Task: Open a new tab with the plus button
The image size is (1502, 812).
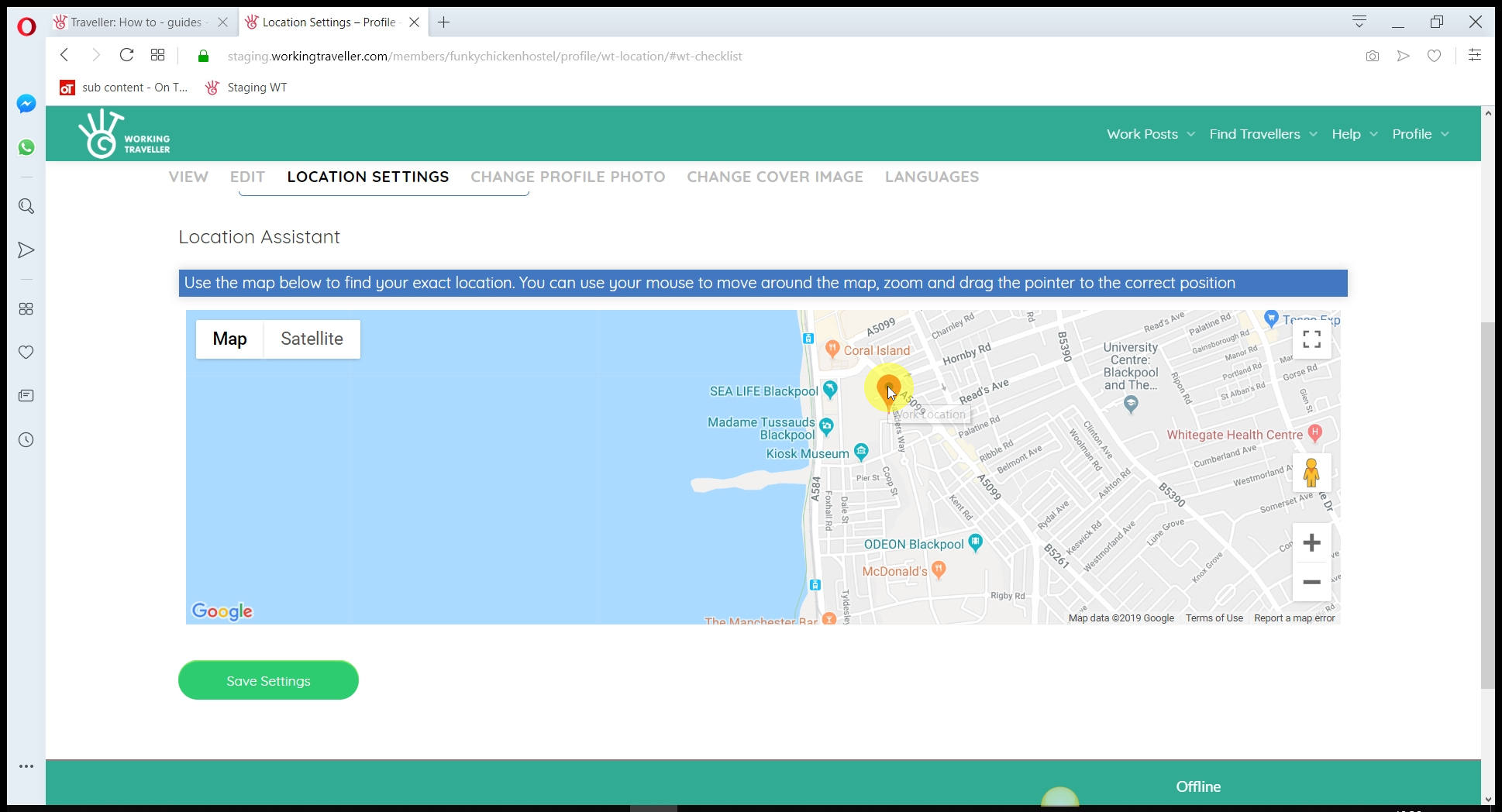Action: pos(443,22)
